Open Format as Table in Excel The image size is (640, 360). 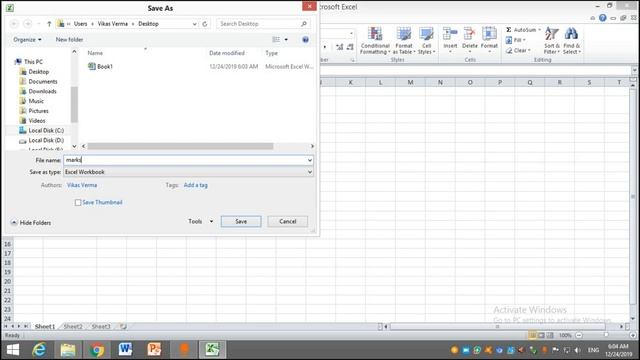[404, 40]
